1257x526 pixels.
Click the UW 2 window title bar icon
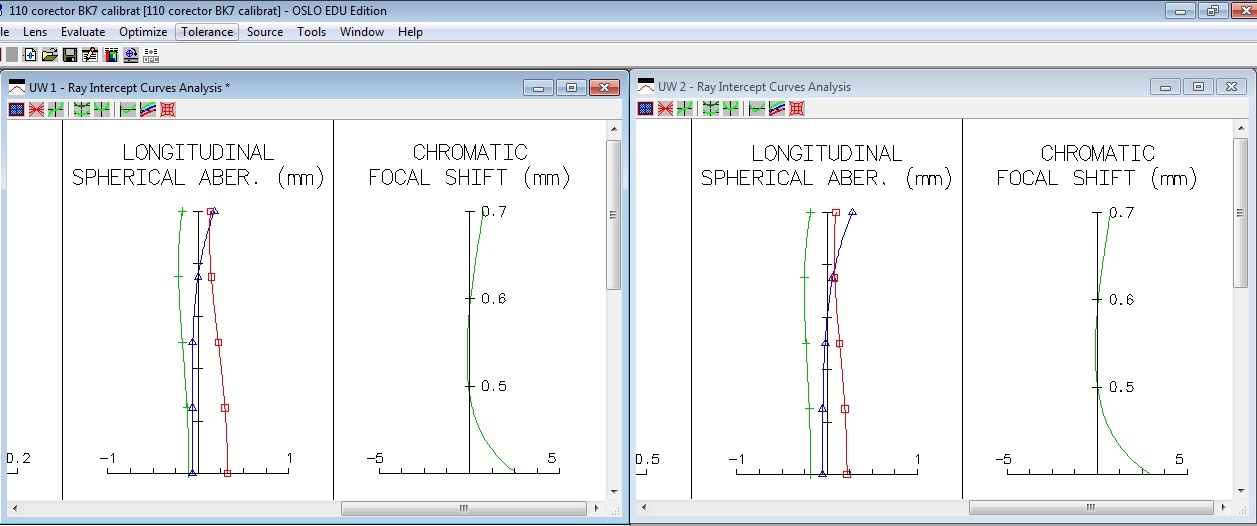[x=646, y=87]
